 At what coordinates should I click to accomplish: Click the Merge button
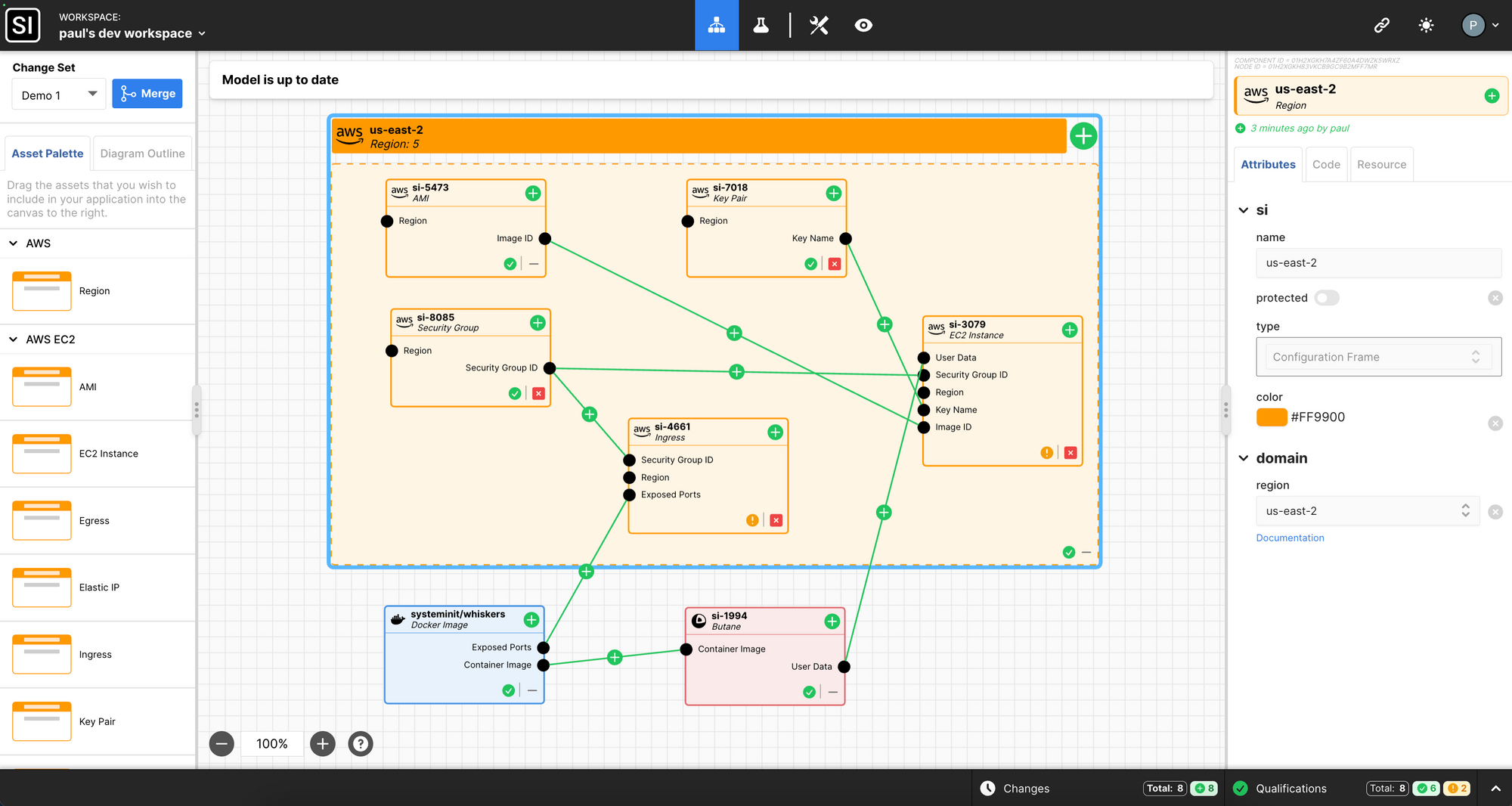tap(147, 93)
